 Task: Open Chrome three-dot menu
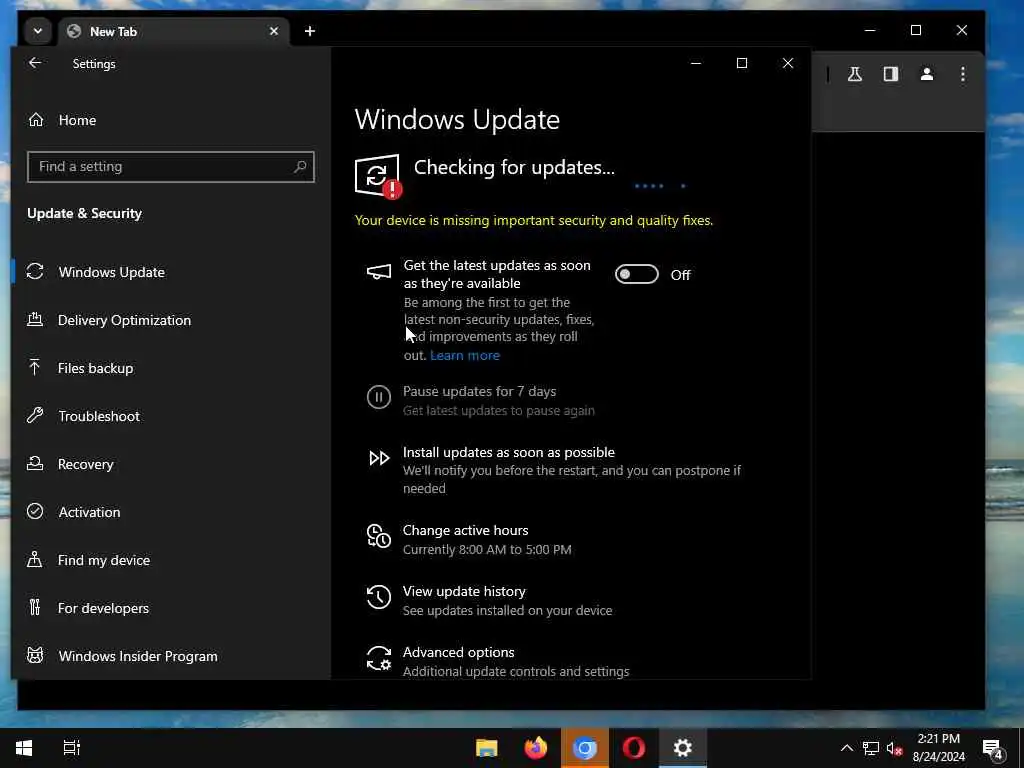tap(963, 74)
